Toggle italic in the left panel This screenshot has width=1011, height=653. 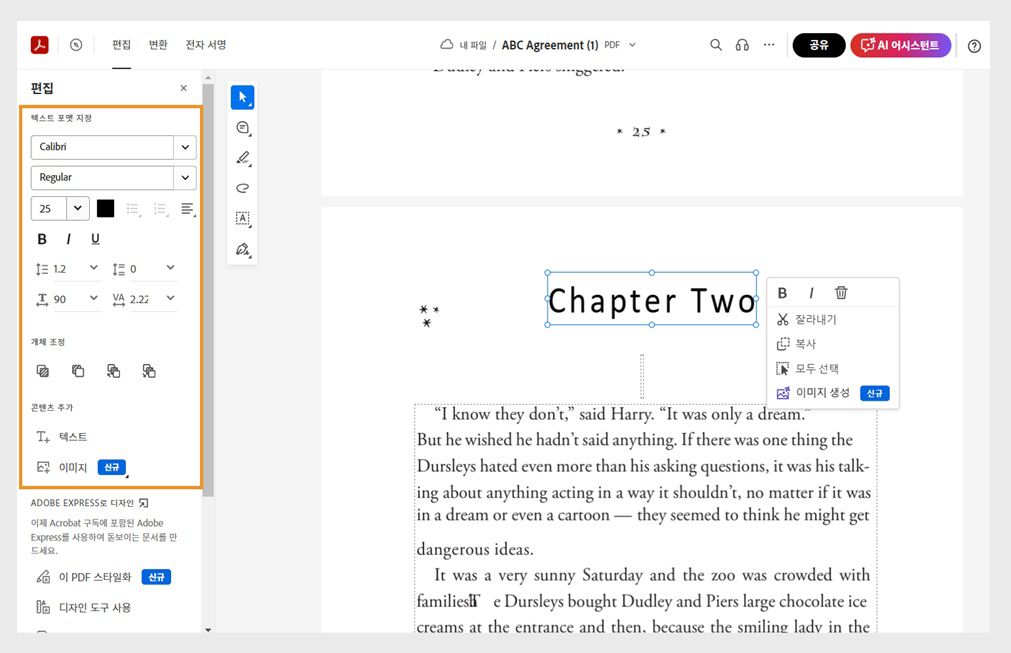coord(68,239)
